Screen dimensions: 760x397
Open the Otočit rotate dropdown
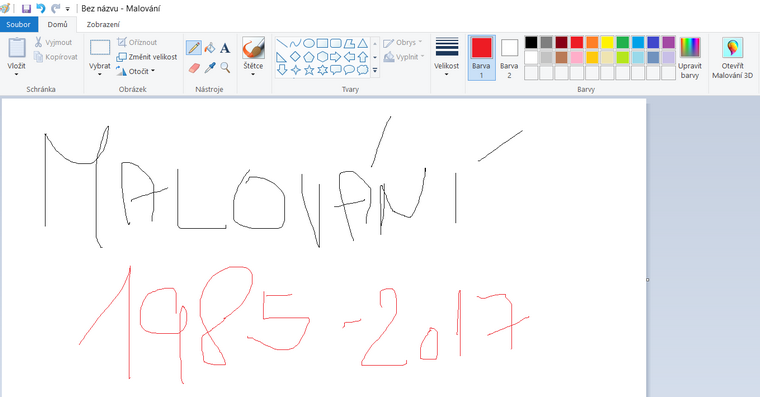[x=136, y=71]
